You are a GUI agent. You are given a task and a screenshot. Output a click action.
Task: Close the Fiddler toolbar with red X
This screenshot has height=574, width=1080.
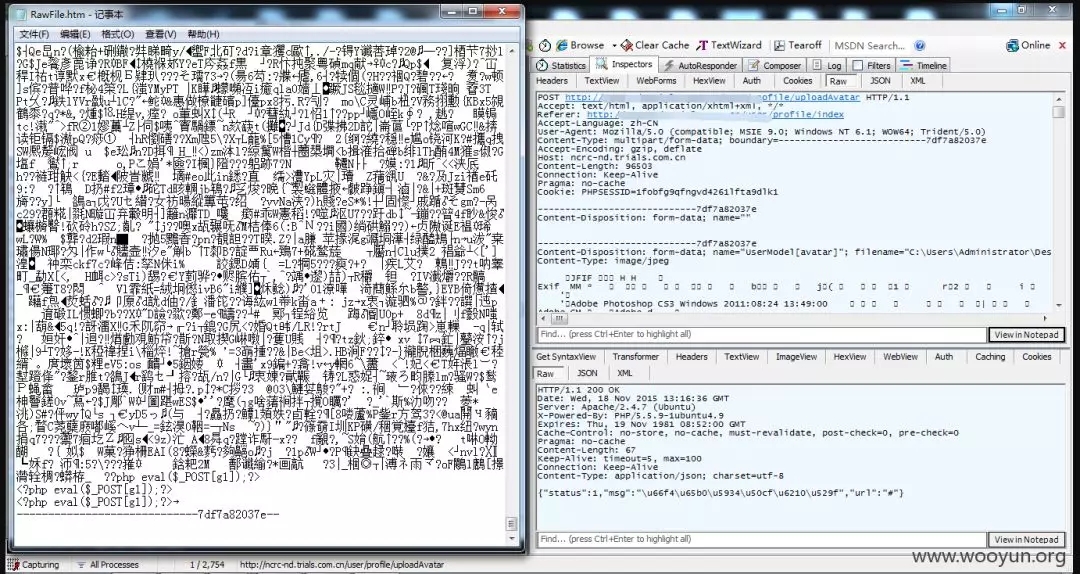point(1063,45)
